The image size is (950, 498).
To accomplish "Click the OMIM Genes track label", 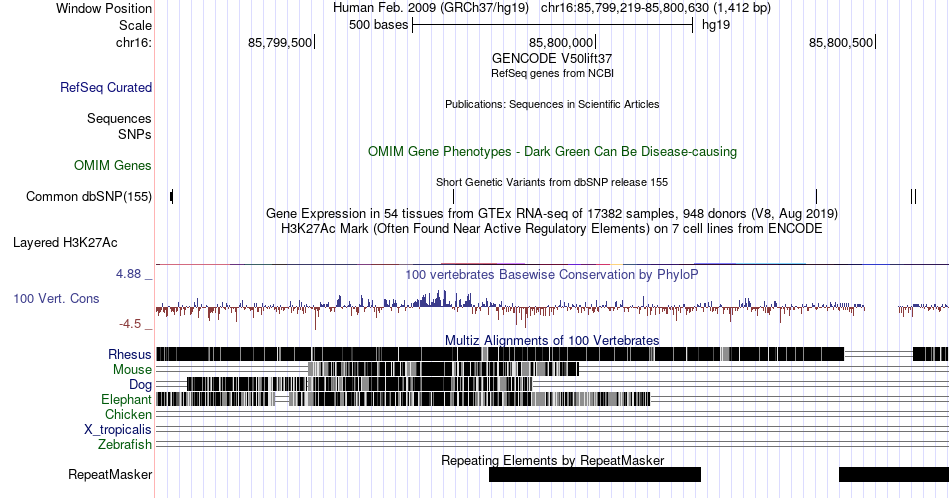I will point(113,165).
